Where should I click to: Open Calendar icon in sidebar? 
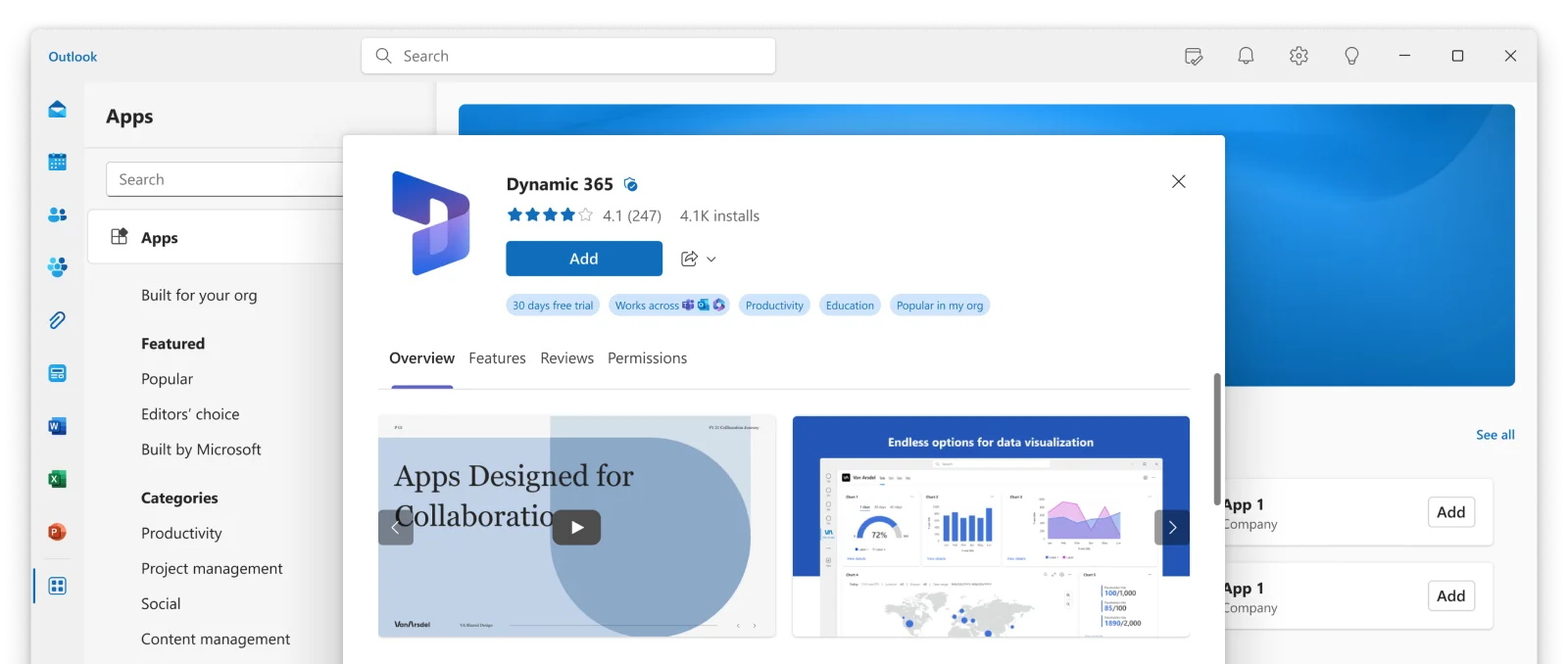tap(57, 162)
